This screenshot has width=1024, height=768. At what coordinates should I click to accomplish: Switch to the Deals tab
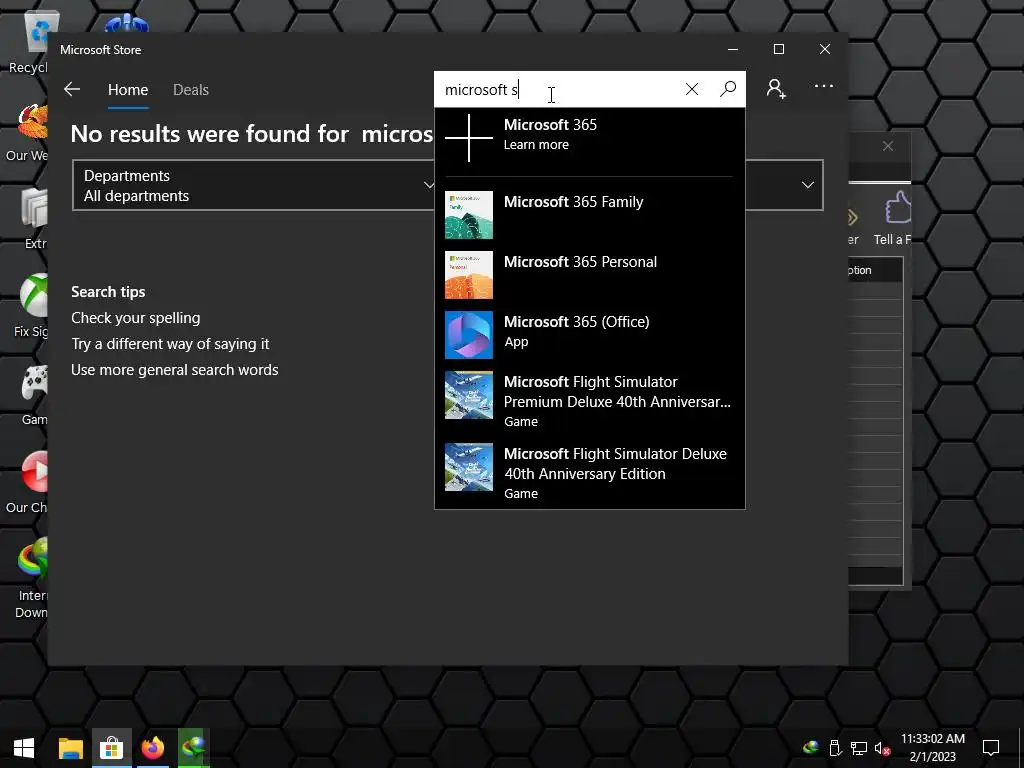point(191,90)
